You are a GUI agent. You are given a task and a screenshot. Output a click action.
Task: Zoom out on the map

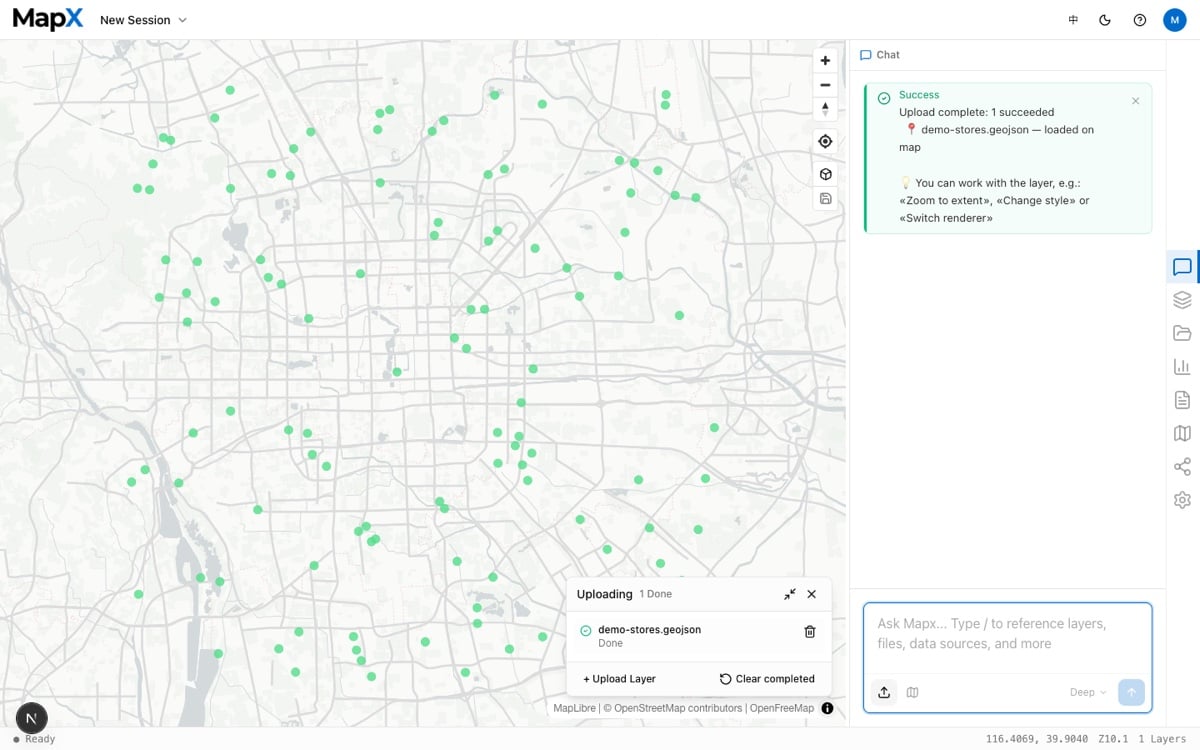click(x=825, y=85)
